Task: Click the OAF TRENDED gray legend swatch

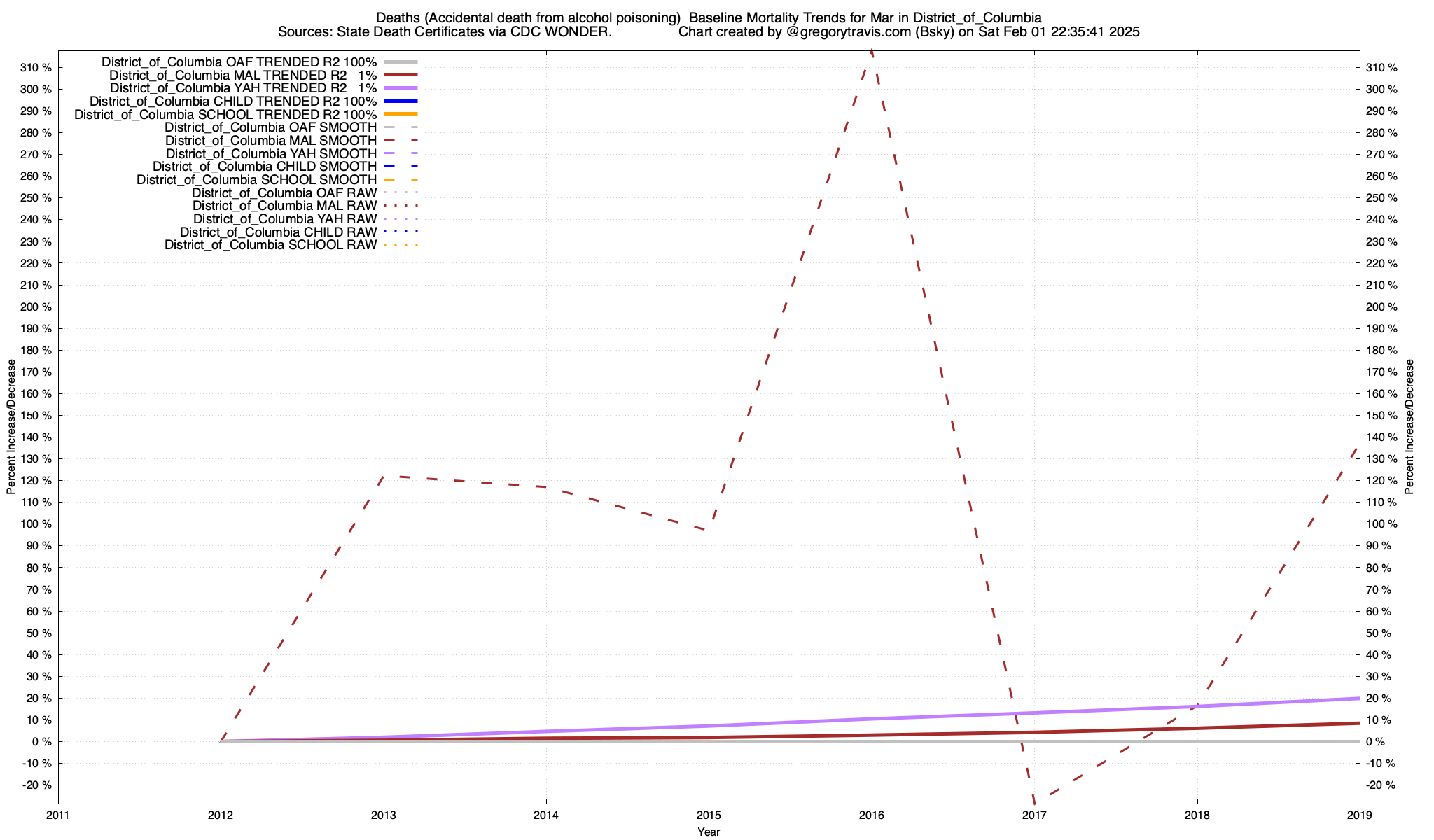Action: tap(401, 62)
